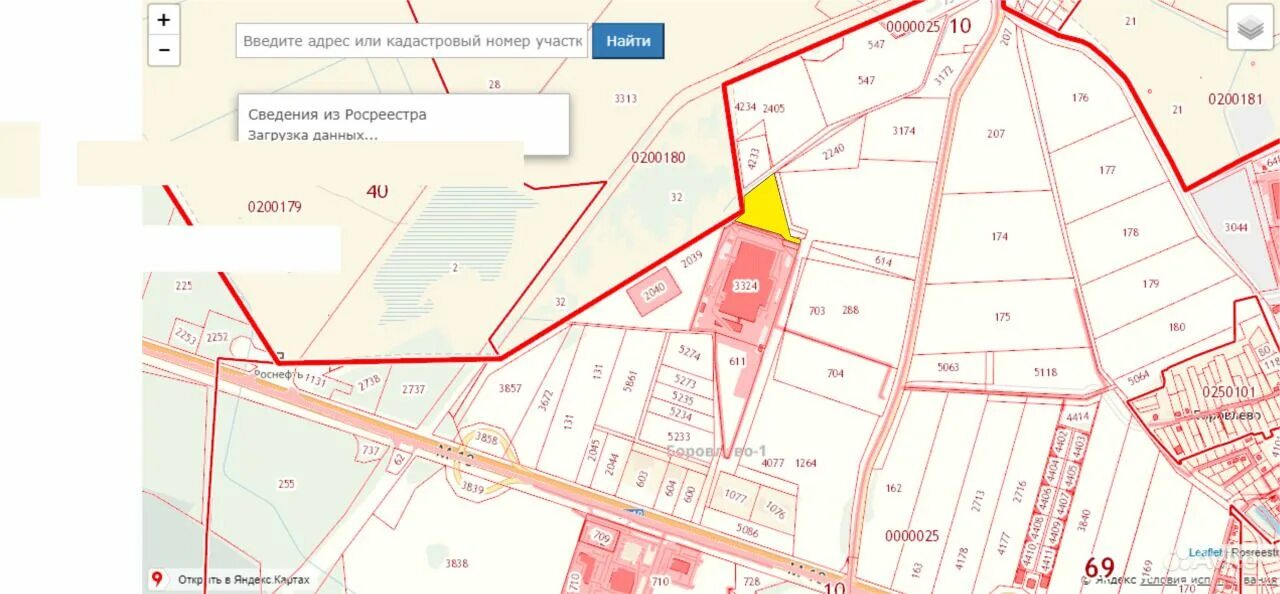The width and height of the screenshot is (1280, 594).
Task: Open map in Яндекс.Картах link
Action: [x=244, y=580]
